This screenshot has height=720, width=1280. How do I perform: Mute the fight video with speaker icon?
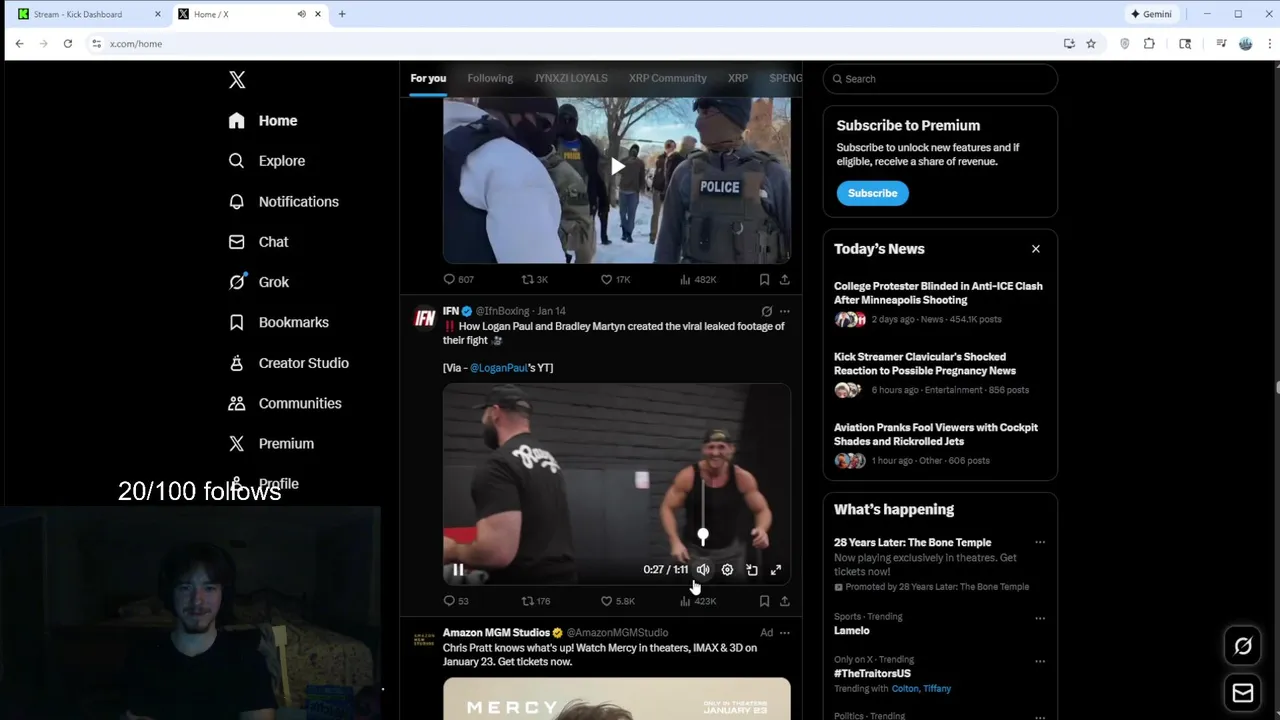(x=703, y=570)
